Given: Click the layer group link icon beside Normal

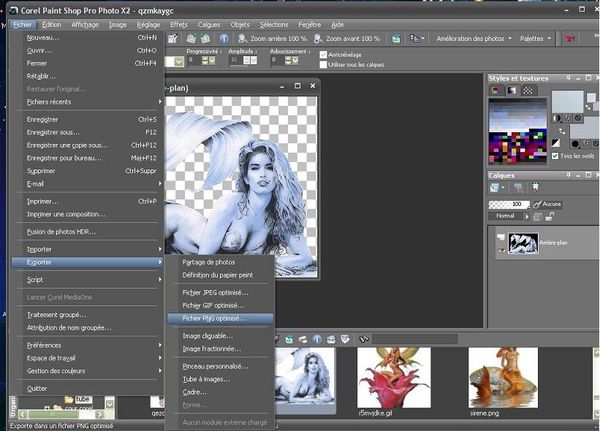Looking at the screenshot, I should pos(537,217).
